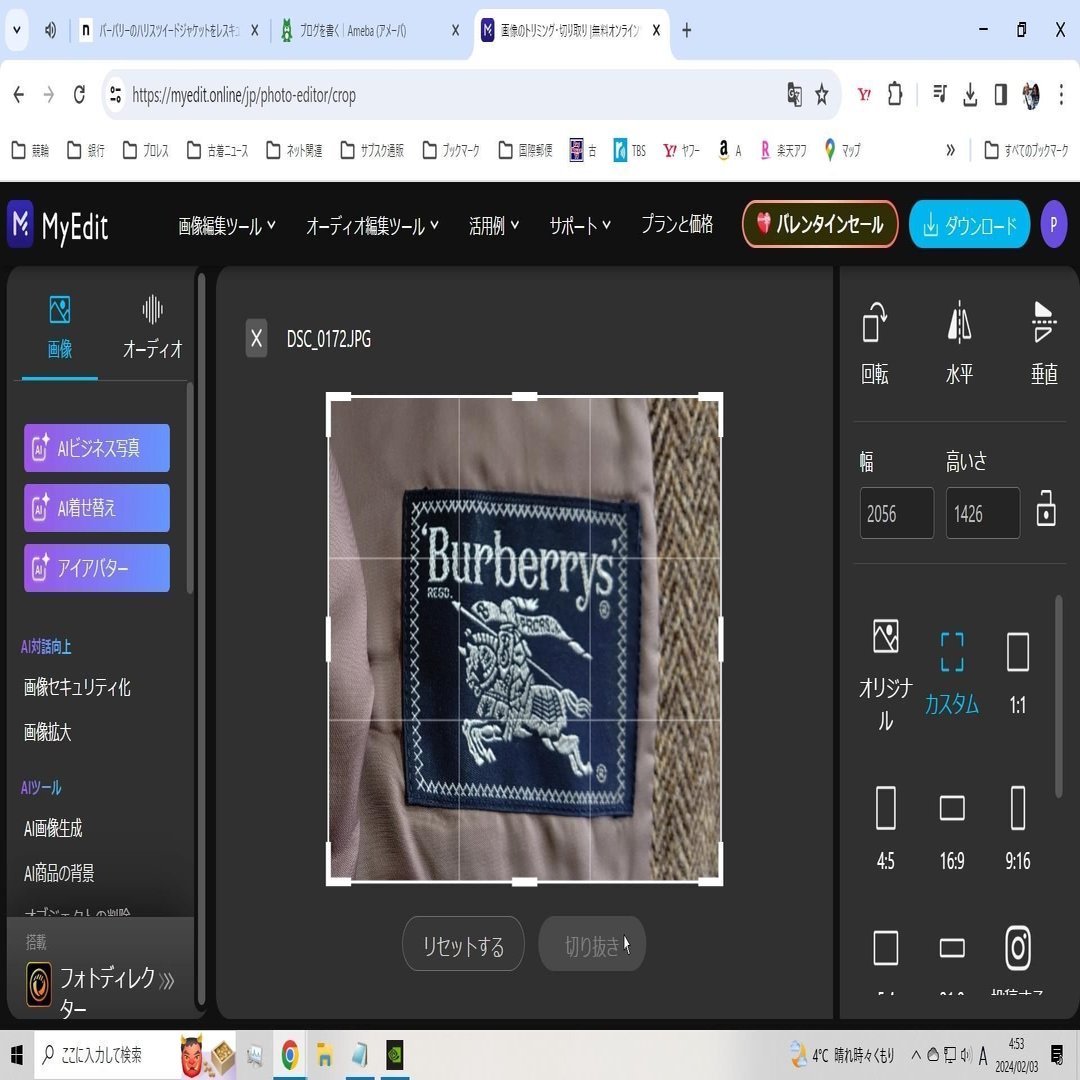The height and width of the screenshot is (1080, 1080).
Task: Click the リセットする button
Action: tap(463, 944)
